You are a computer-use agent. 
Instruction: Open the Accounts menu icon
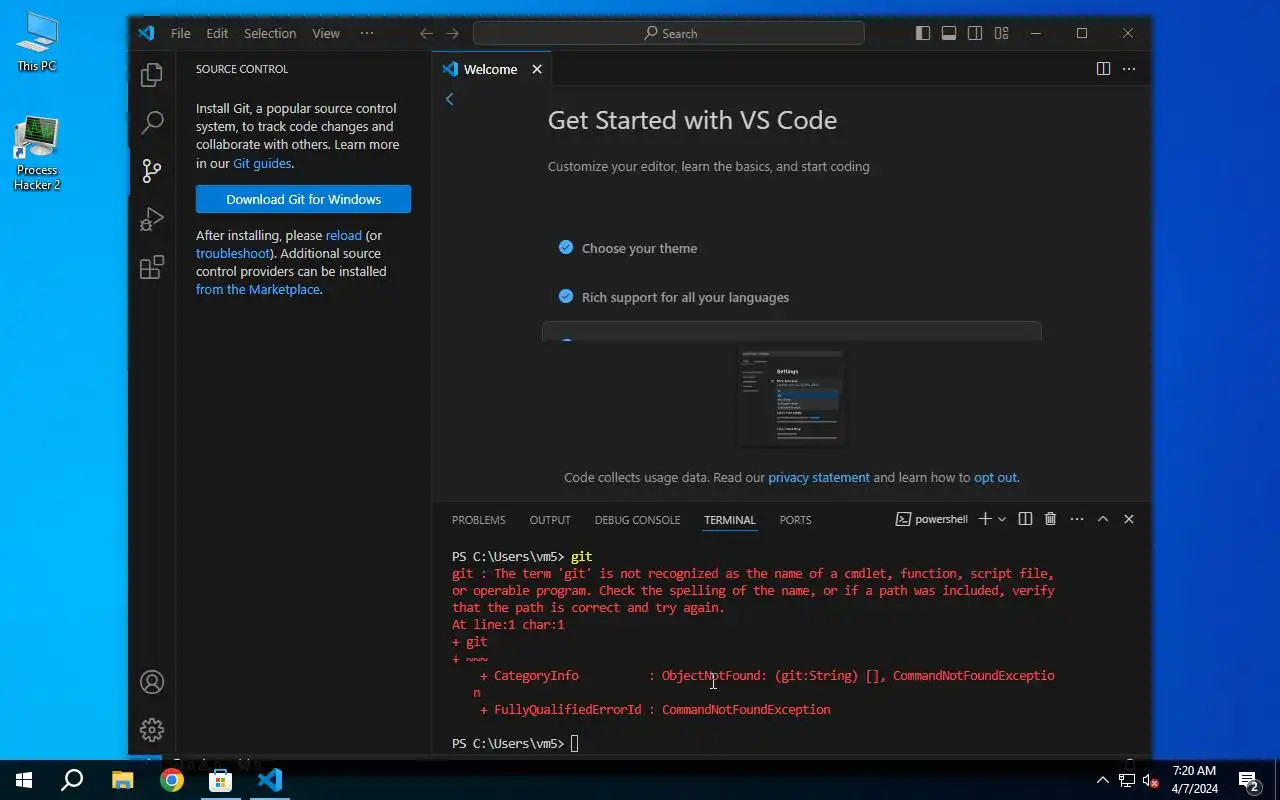(x=152, y=682)
